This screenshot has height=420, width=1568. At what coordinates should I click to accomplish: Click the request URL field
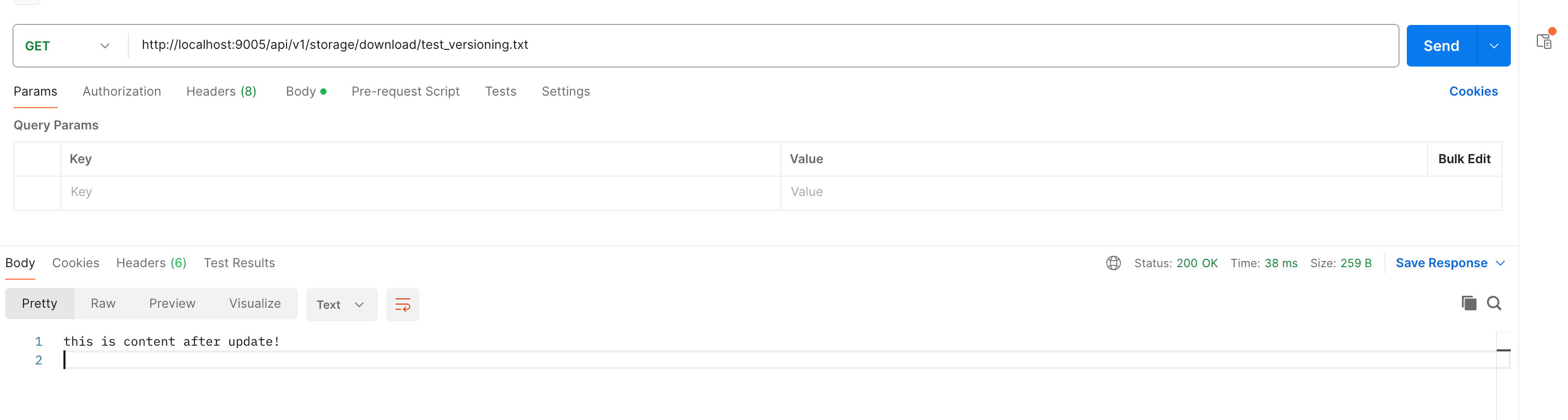730,45
